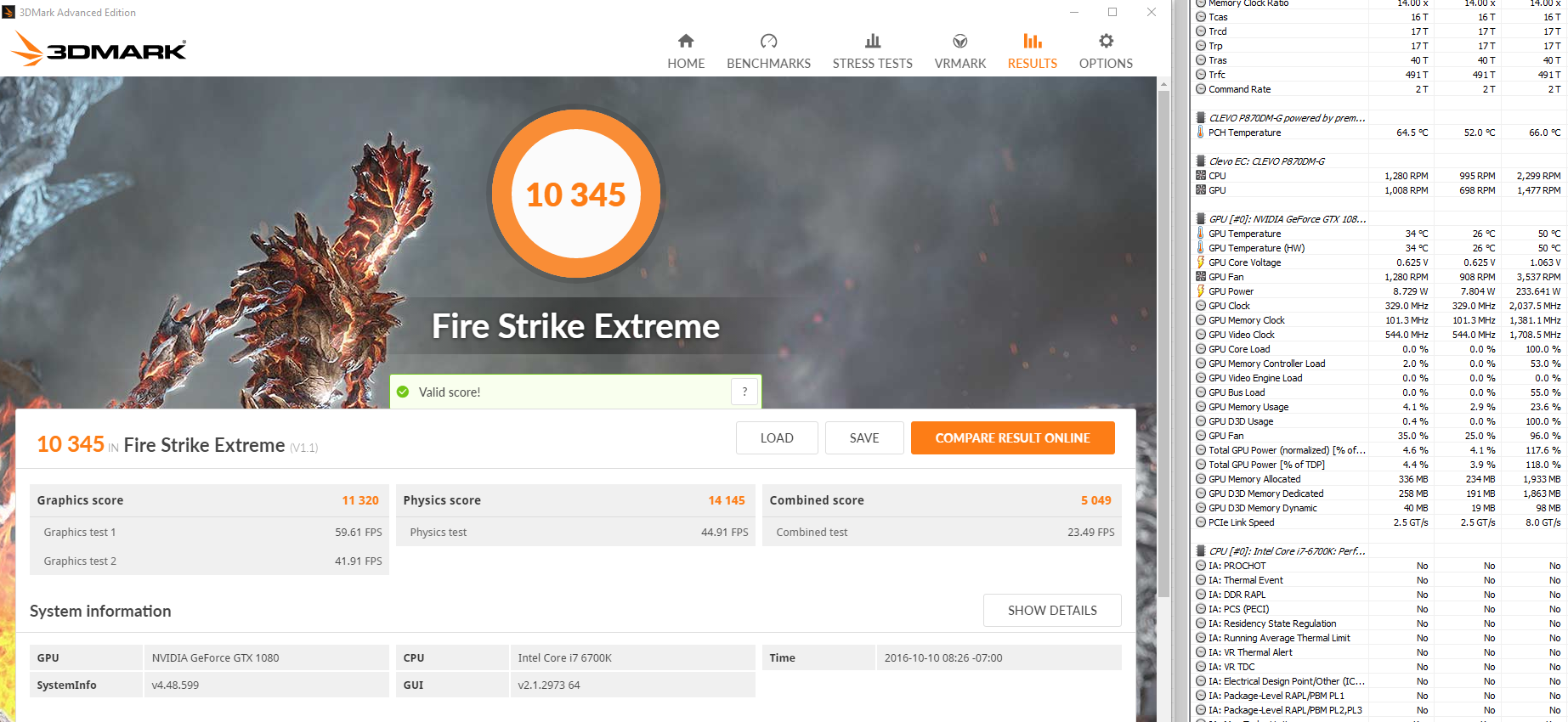The width and height of the screenshot is (1568, 722).
Task: Click the GPU Video Clock sensor icon
Action: 1201,334
